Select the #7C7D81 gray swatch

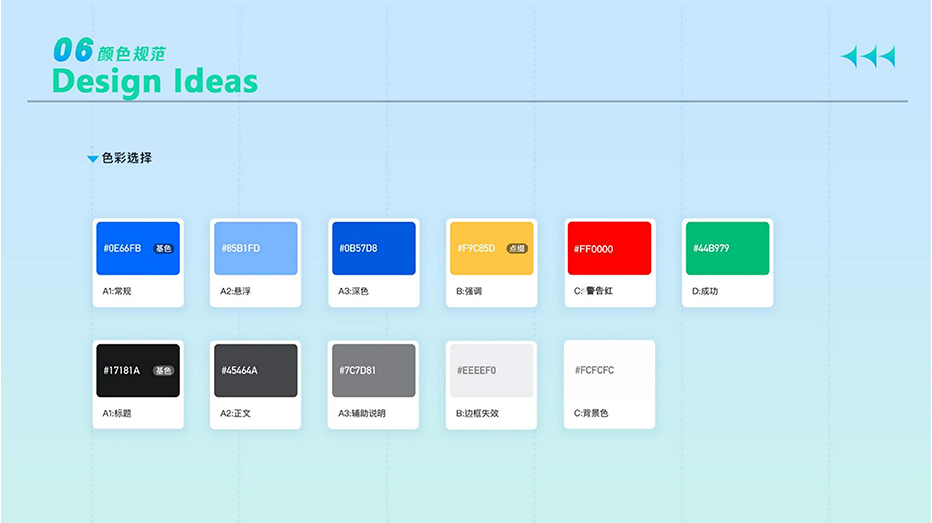pyautogui.click(x=373, y=370)
